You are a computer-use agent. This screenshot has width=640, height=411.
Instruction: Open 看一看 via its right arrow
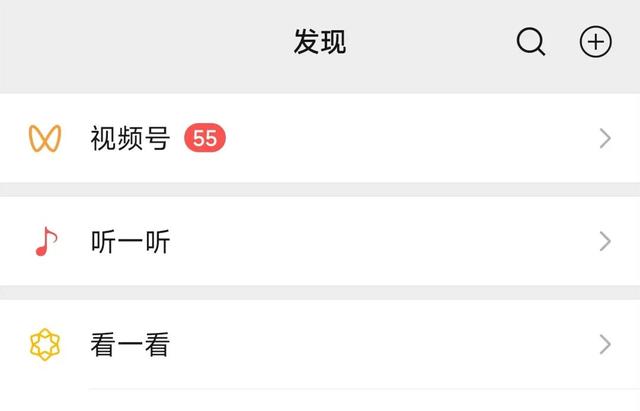click(x=604, y=346)
